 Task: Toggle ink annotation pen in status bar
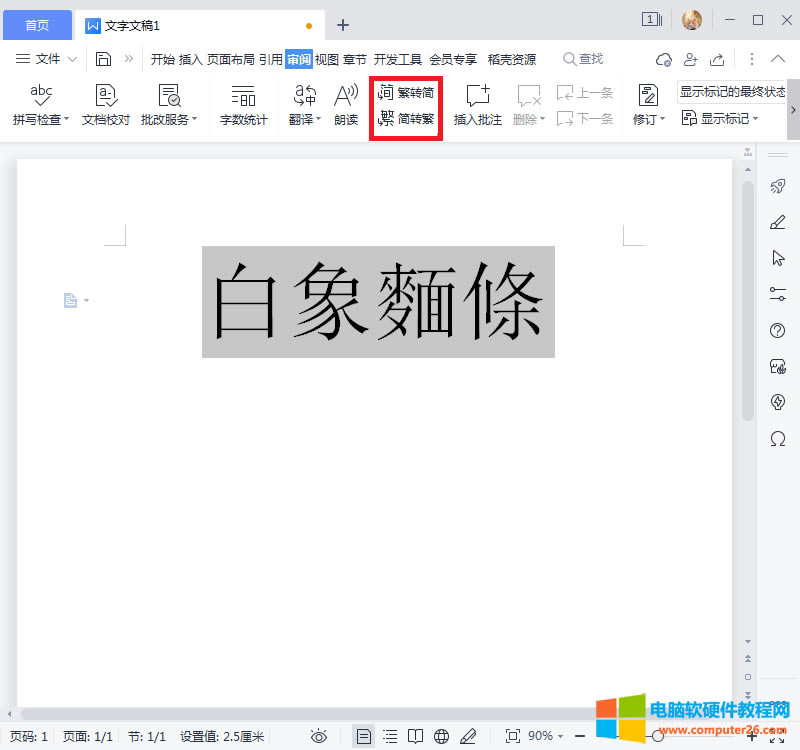(468, 735)
